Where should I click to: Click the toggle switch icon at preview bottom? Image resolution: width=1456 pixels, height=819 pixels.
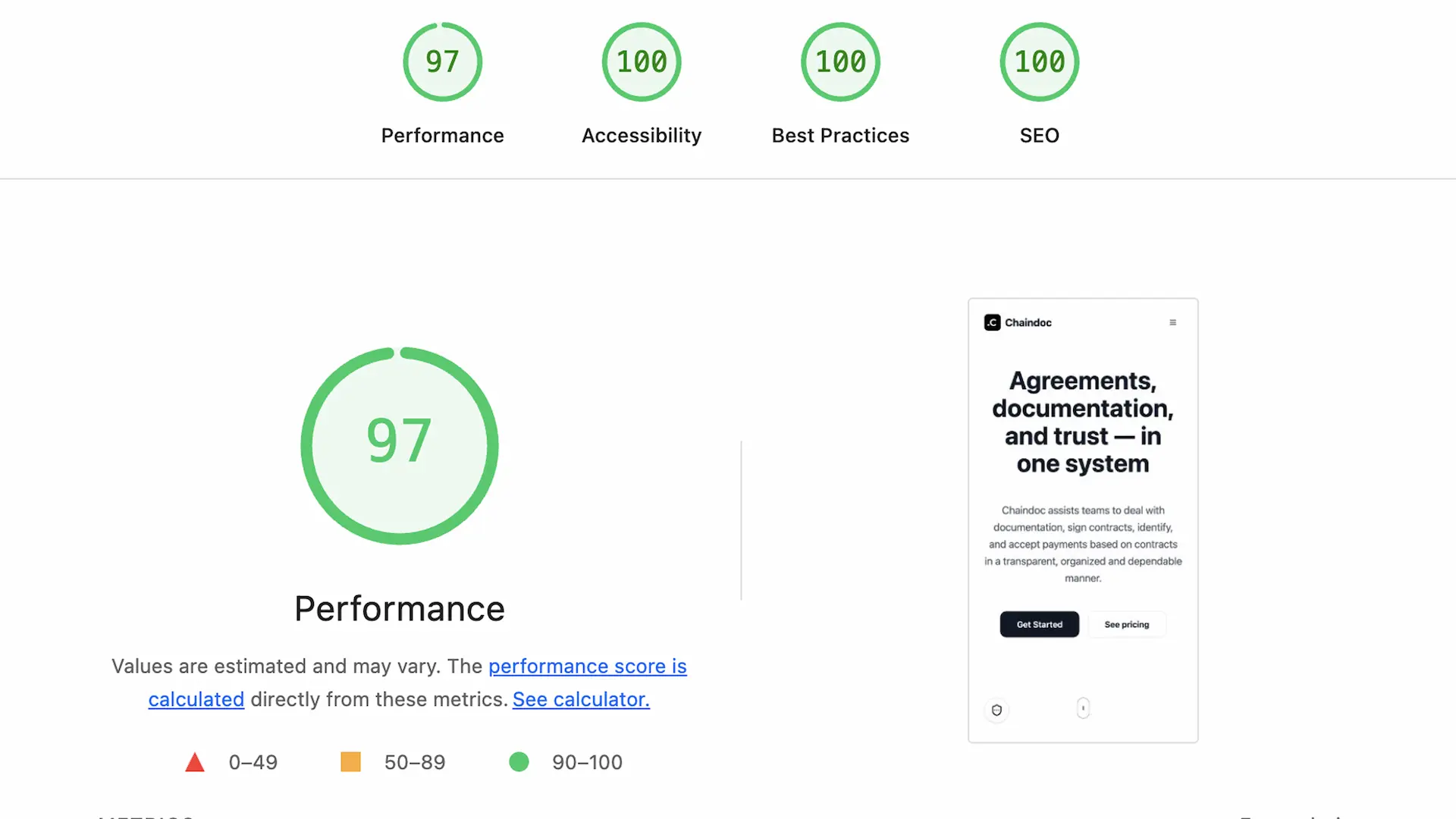(1083, 708)
